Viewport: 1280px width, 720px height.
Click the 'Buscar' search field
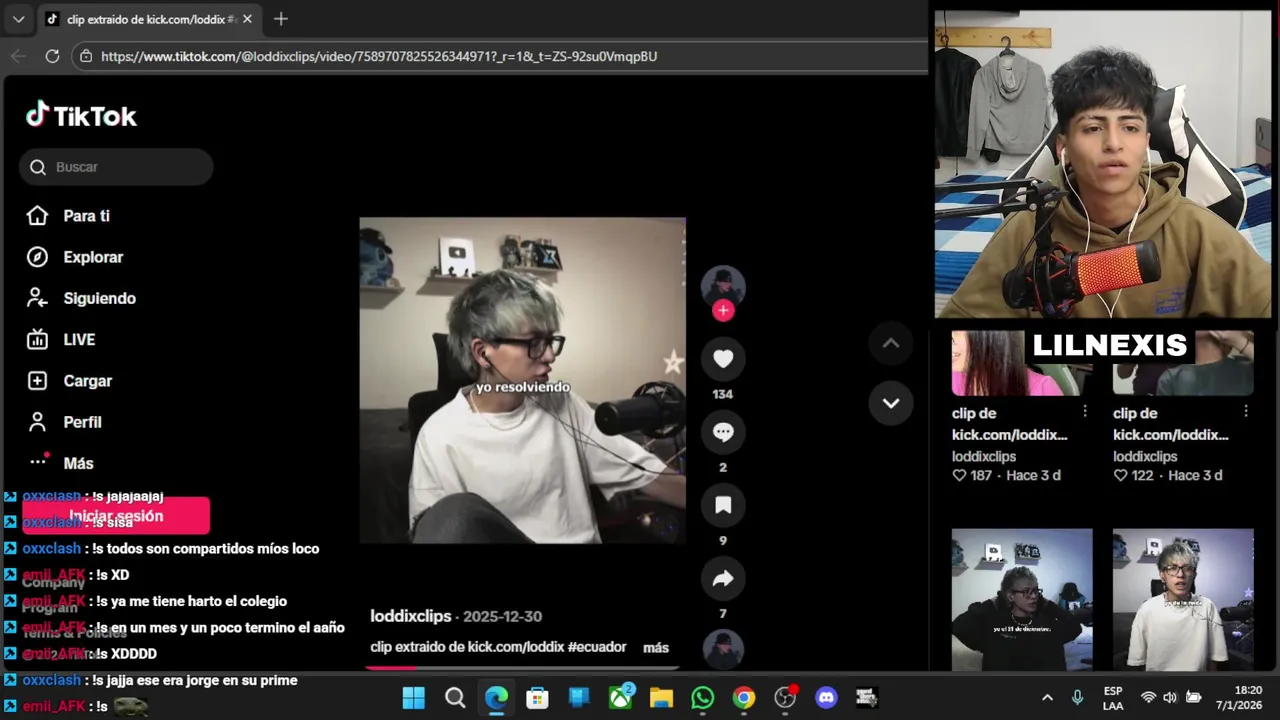click(116, 167)
